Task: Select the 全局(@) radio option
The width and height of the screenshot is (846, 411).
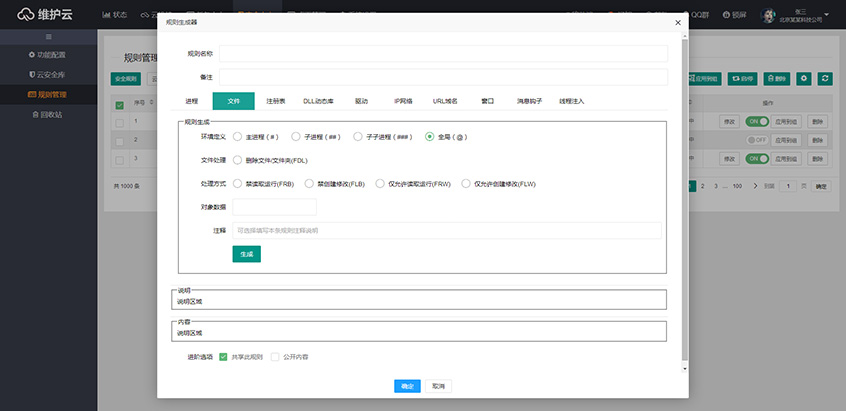Action: (x=430, y=136)
